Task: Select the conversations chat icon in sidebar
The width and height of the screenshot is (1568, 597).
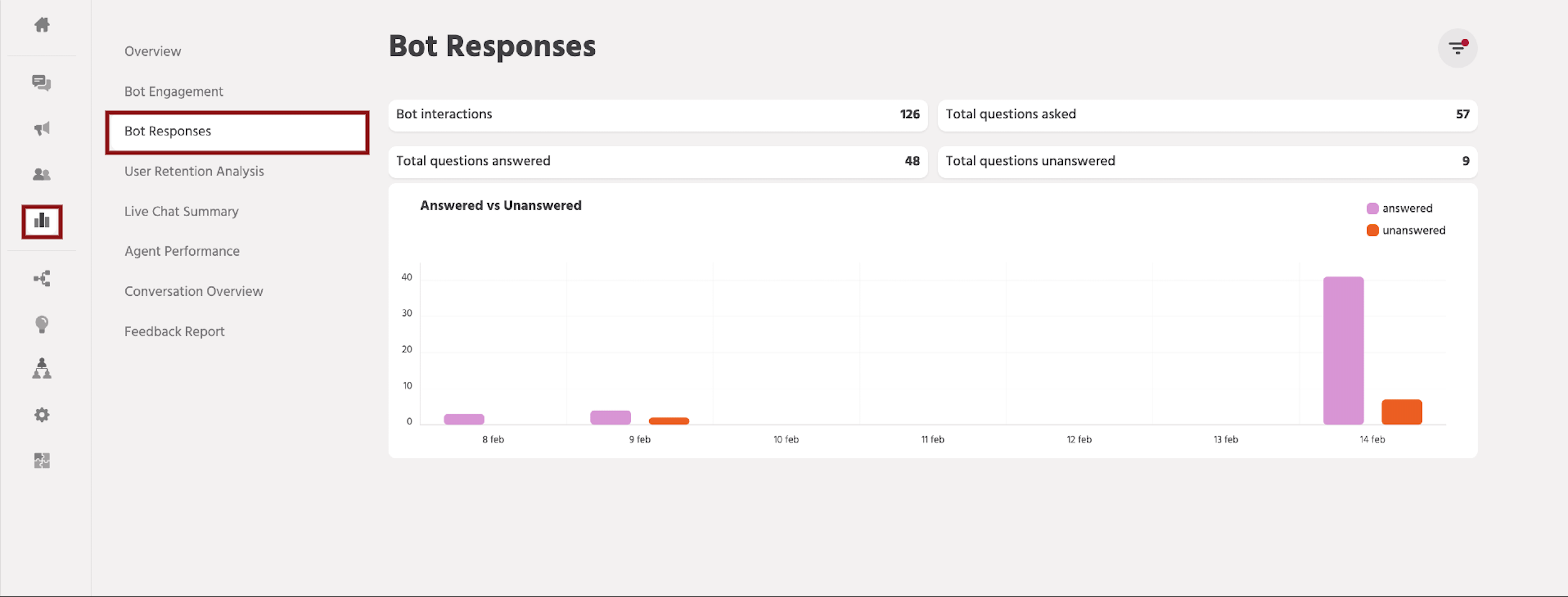Action: tap(41, 83)
